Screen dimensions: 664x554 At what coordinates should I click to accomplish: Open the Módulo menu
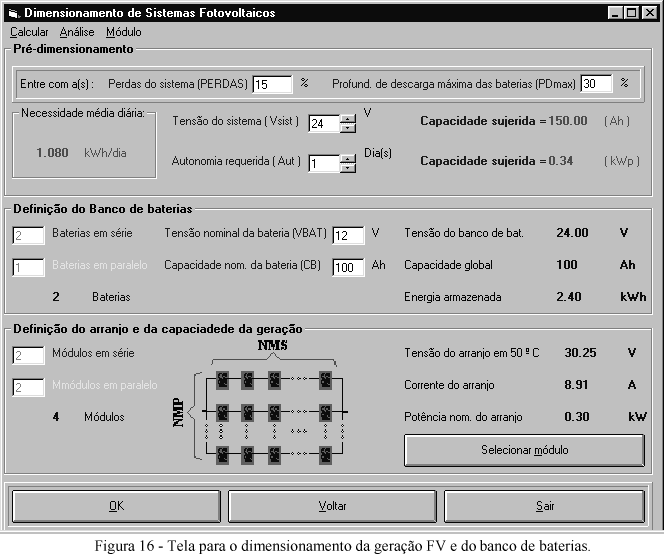tap(123, 32)
